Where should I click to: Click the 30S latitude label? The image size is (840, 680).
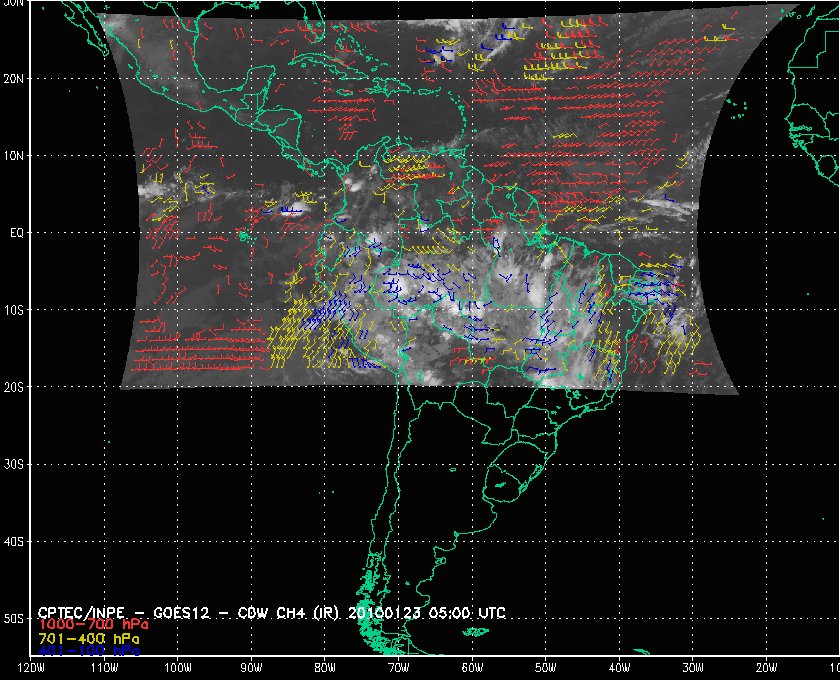pos(13,464)
